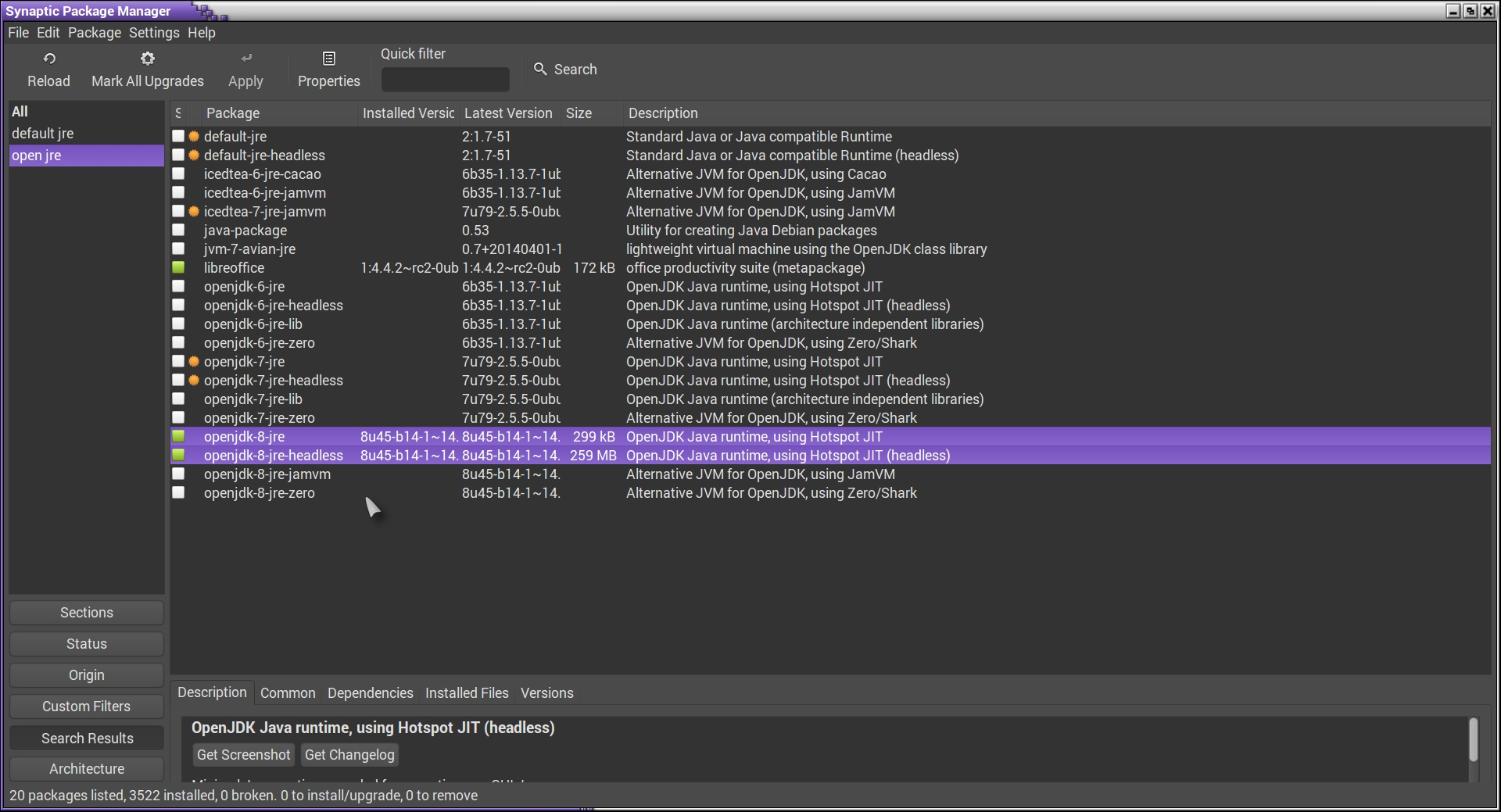Click inside the Quick filter text field
This screenshot has height=812, width=1501.
pos(445,80)
